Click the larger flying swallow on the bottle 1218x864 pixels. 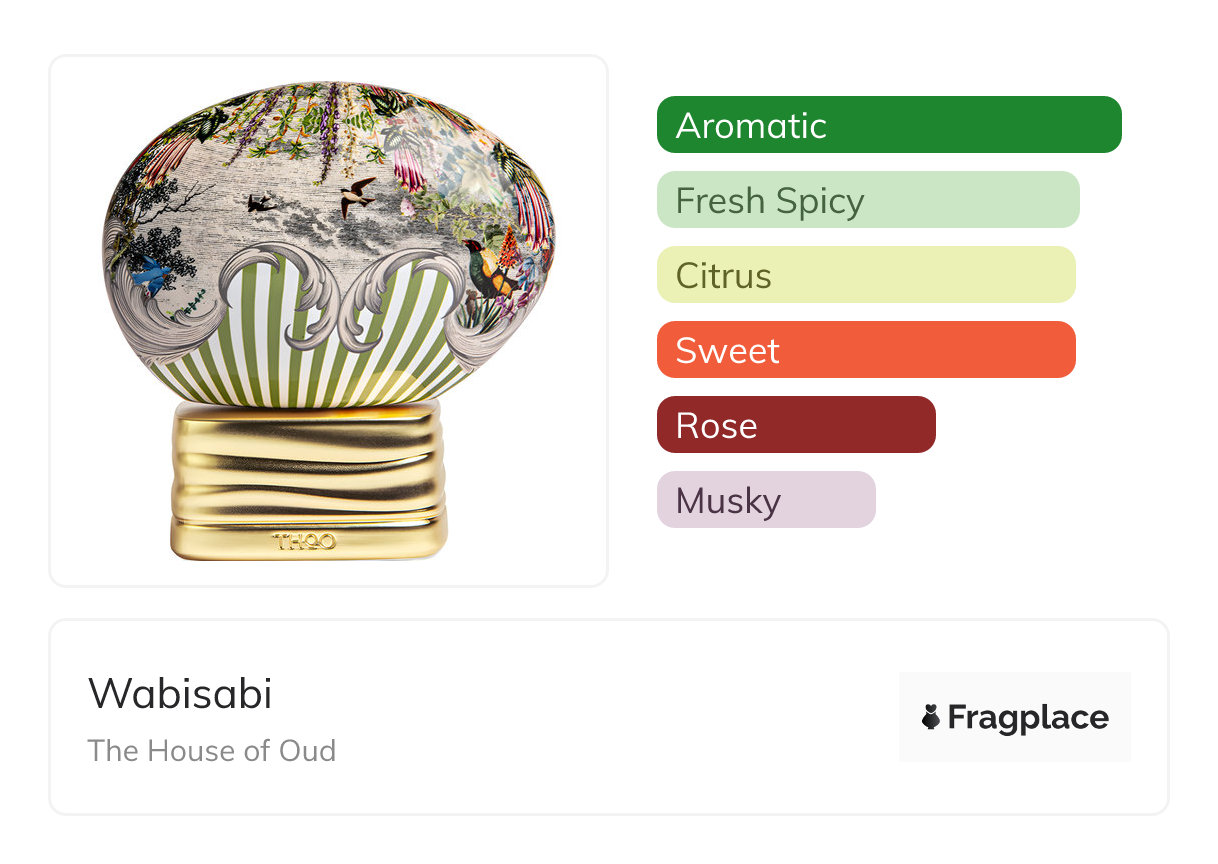click(x=357, y=196)
